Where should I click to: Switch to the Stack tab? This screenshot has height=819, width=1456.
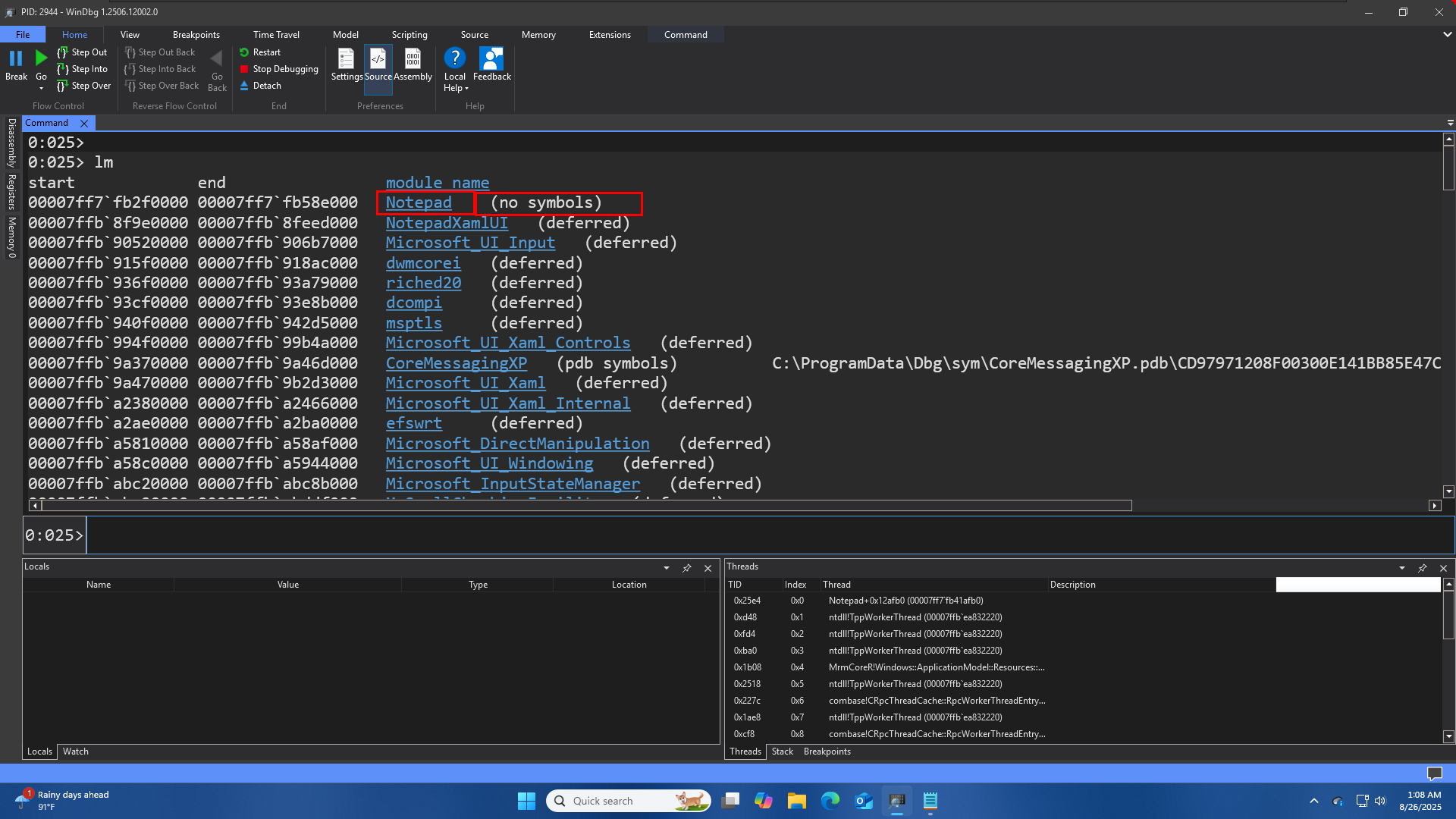[x=782, y=752]
